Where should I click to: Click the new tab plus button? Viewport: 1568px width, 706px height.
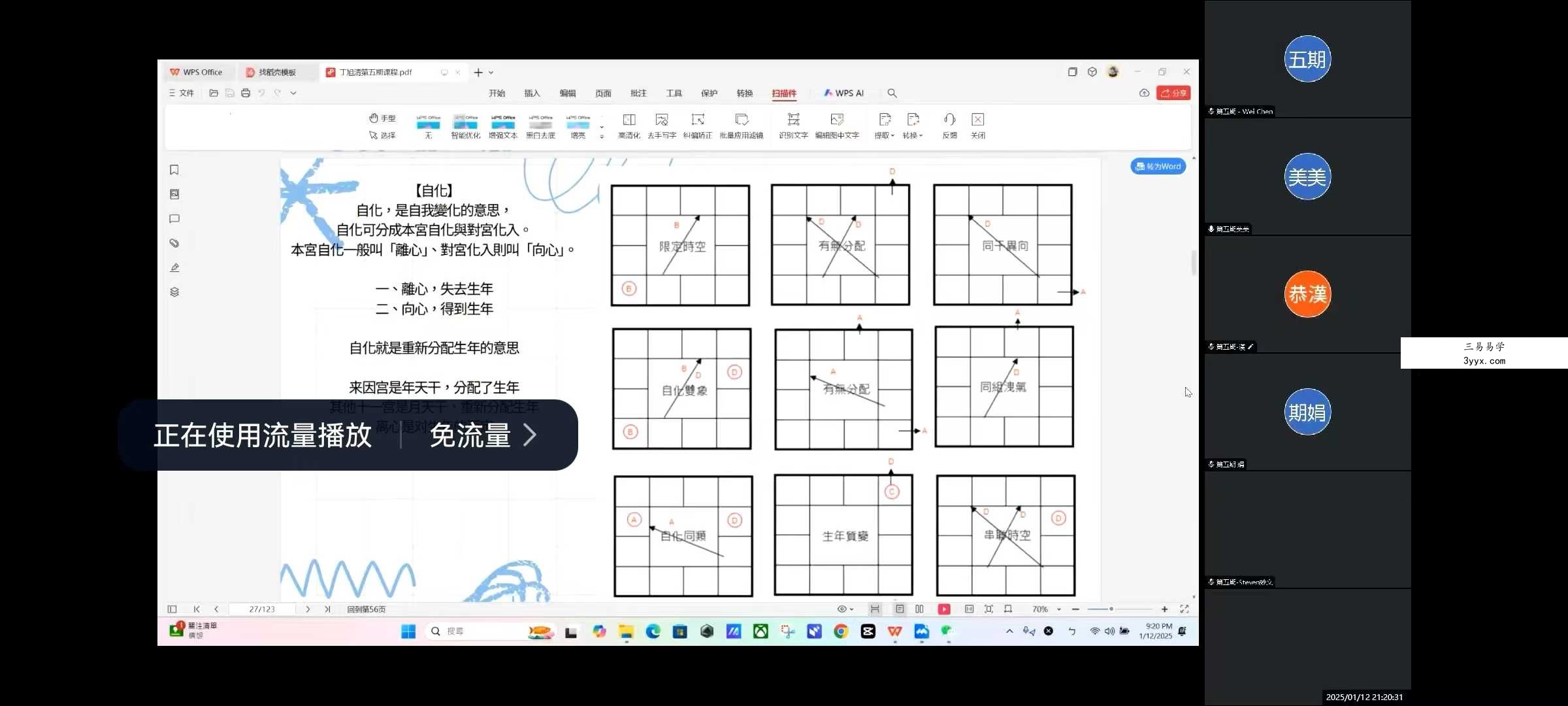pos(478,72)
